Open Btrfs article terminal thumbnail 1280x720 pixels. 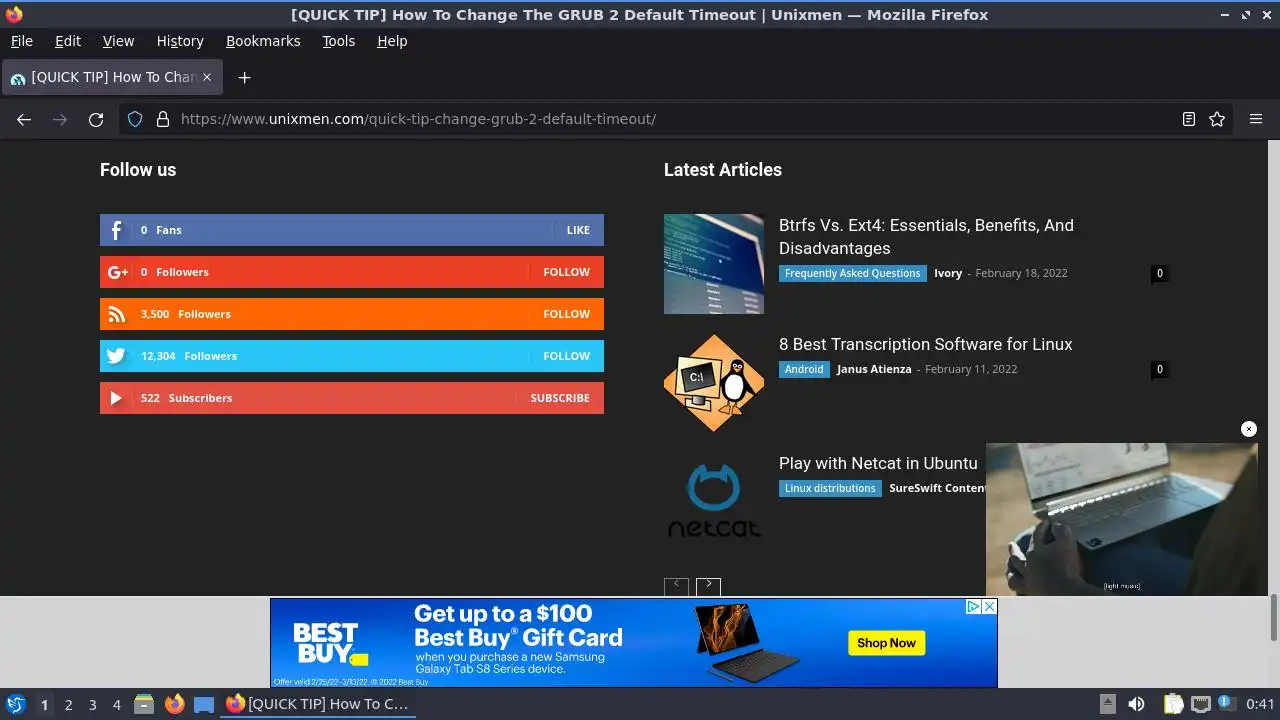point(714,264)
